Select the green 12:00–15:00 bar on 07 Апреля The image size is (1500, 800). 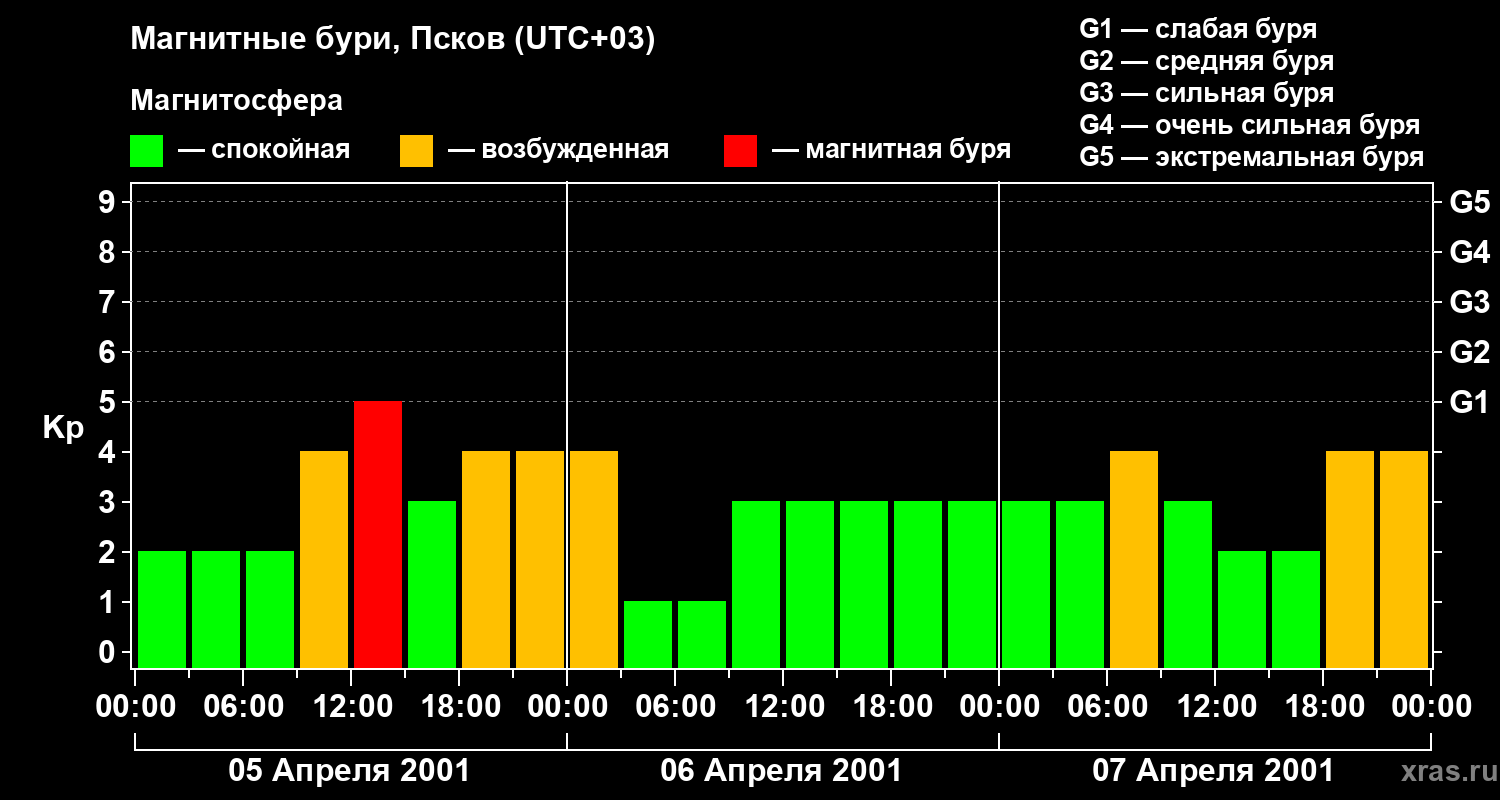[x=1242, y=609]
